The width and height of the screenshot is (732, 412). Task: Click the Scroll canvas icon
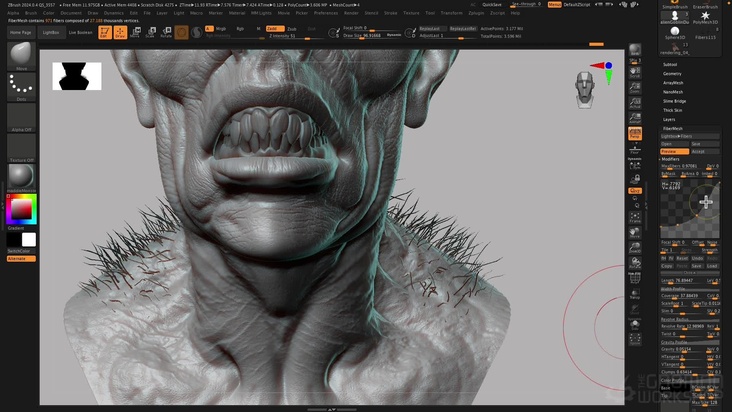pos(635,72)
